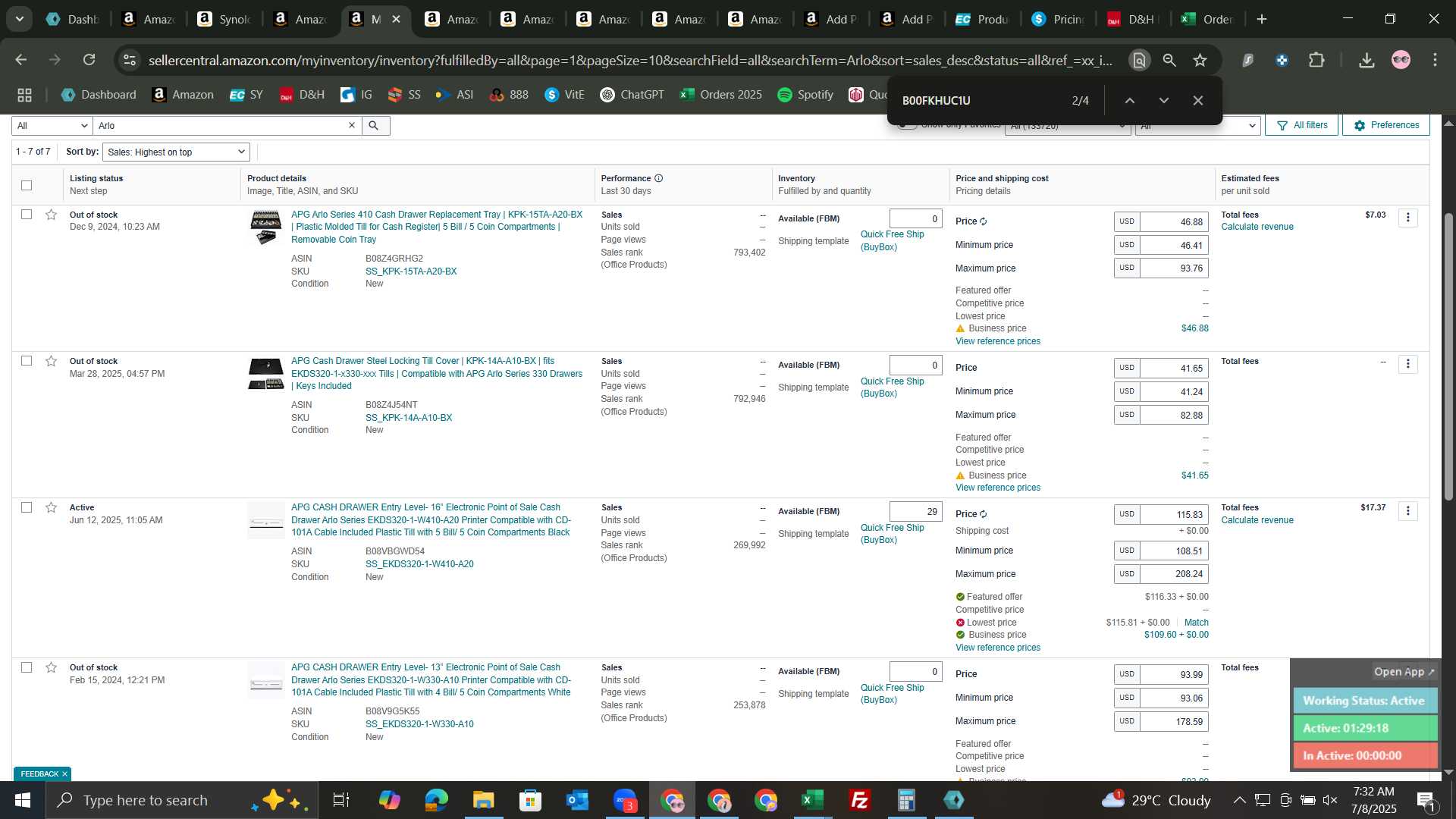Viewport: 1456px width, 819px height.
Task: Open Outlook from the taskbar
Action: click(578, 800)
